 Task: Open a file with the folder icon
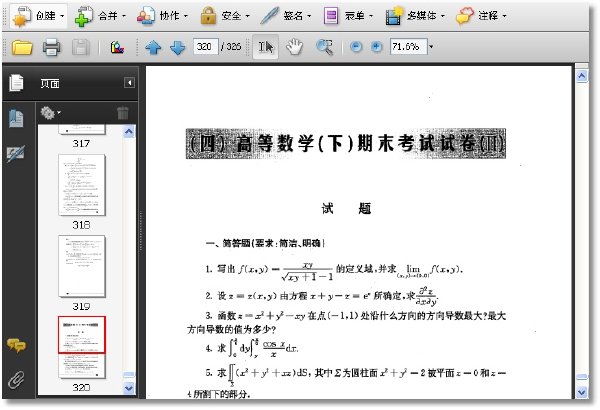coord(22,47)
